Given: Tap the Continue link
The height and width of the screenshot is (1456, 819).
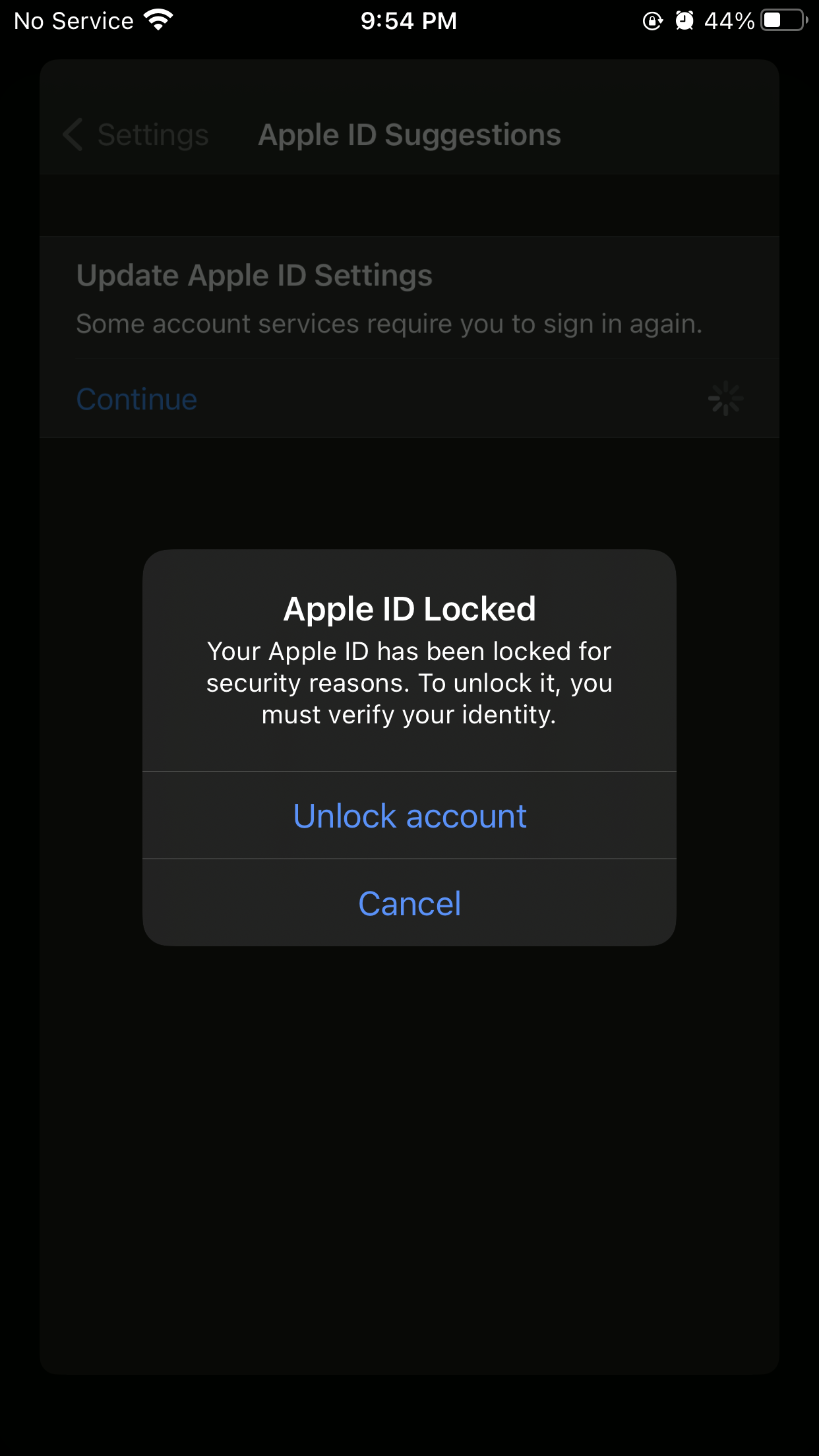Looking at the screenshot, I should [137, 399].
